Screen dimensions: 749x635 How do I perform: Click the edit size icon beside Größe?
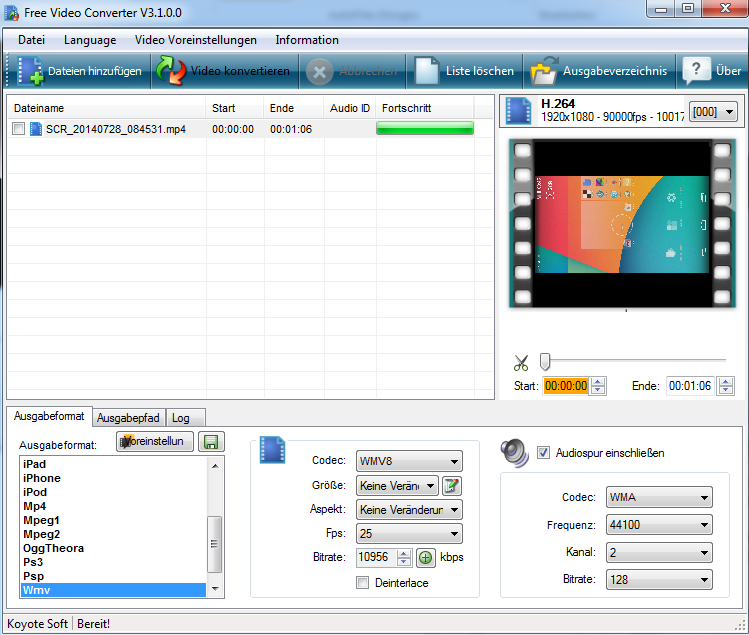pyautogui.click(x=452, y=486)
